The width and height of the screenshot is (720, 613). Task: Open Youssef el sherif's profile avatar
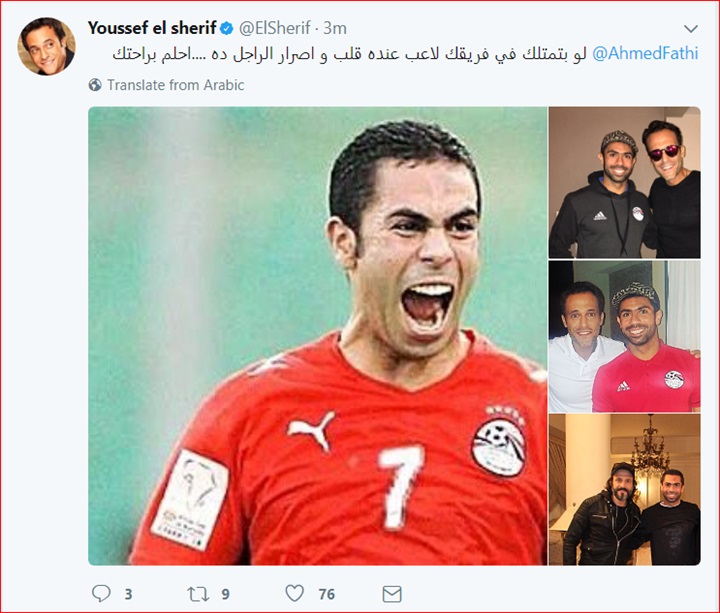coord(46,46)
